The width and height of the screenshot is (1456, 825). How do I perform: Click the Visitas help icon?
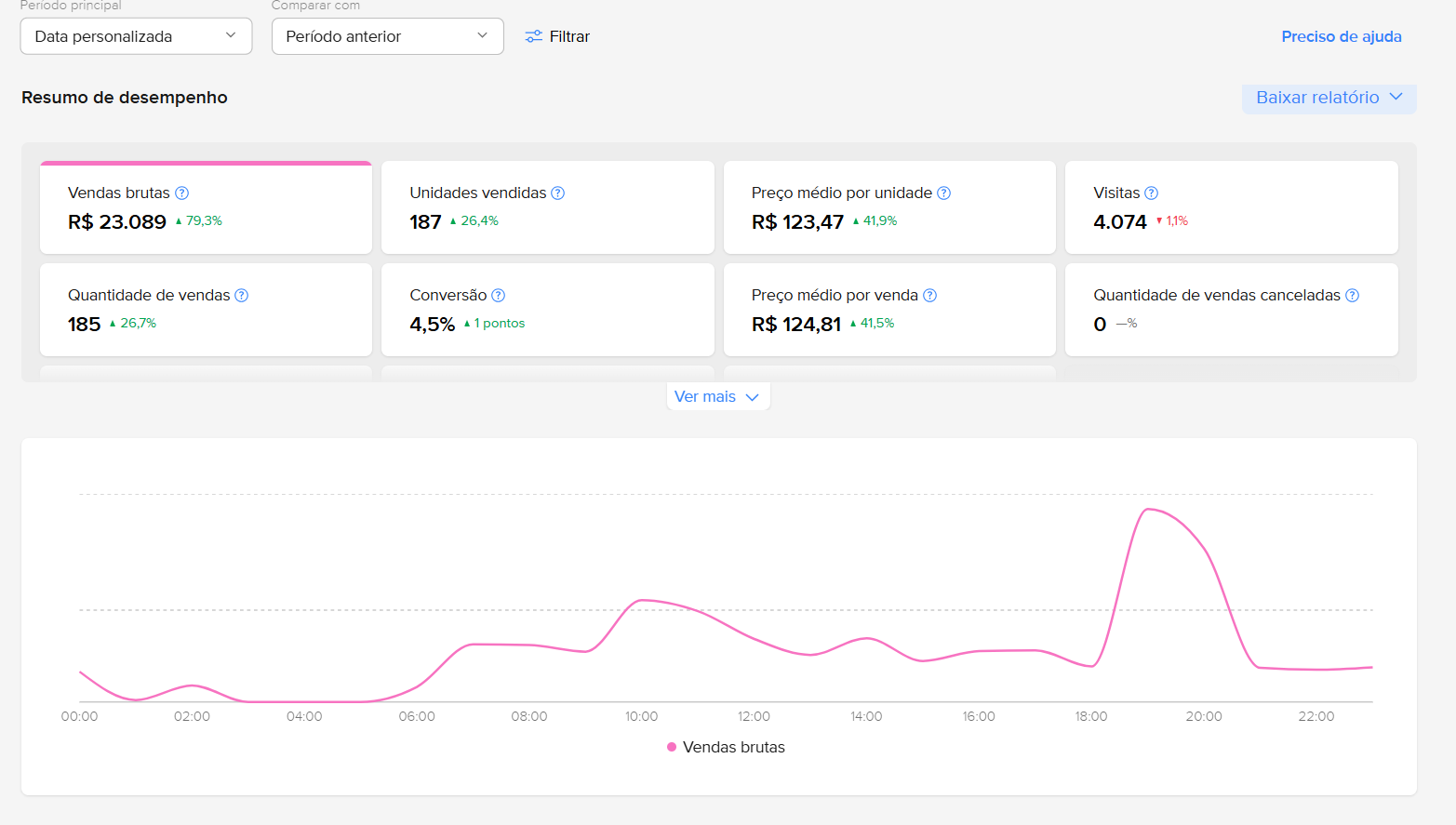tap(1151, 193)
